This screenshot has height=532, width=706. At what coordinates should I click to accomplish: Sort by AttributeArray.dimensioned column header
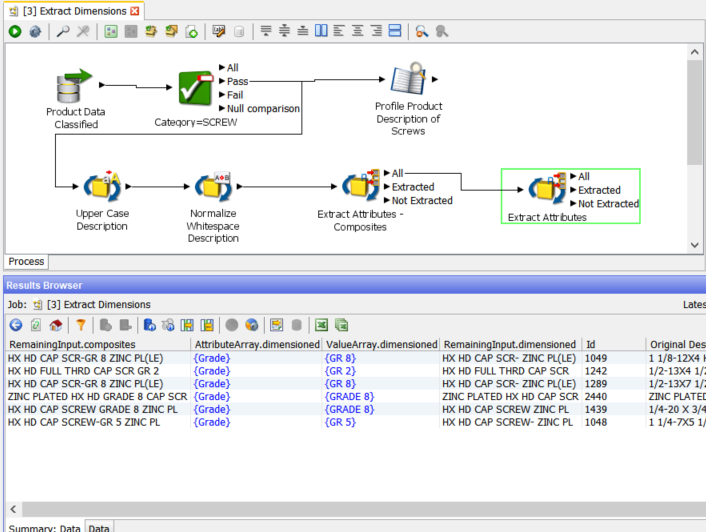(256, 344)
